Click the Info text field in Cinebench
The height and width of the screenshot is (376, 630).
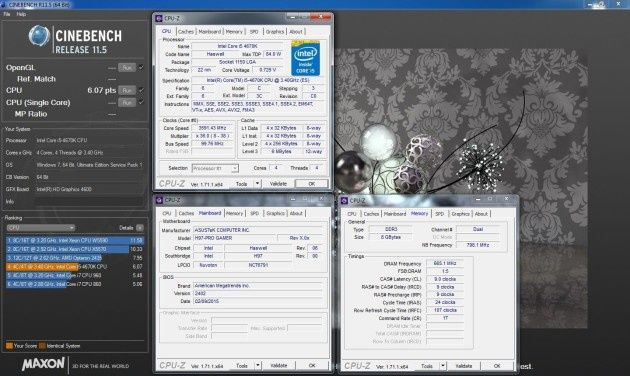[89, 201]
